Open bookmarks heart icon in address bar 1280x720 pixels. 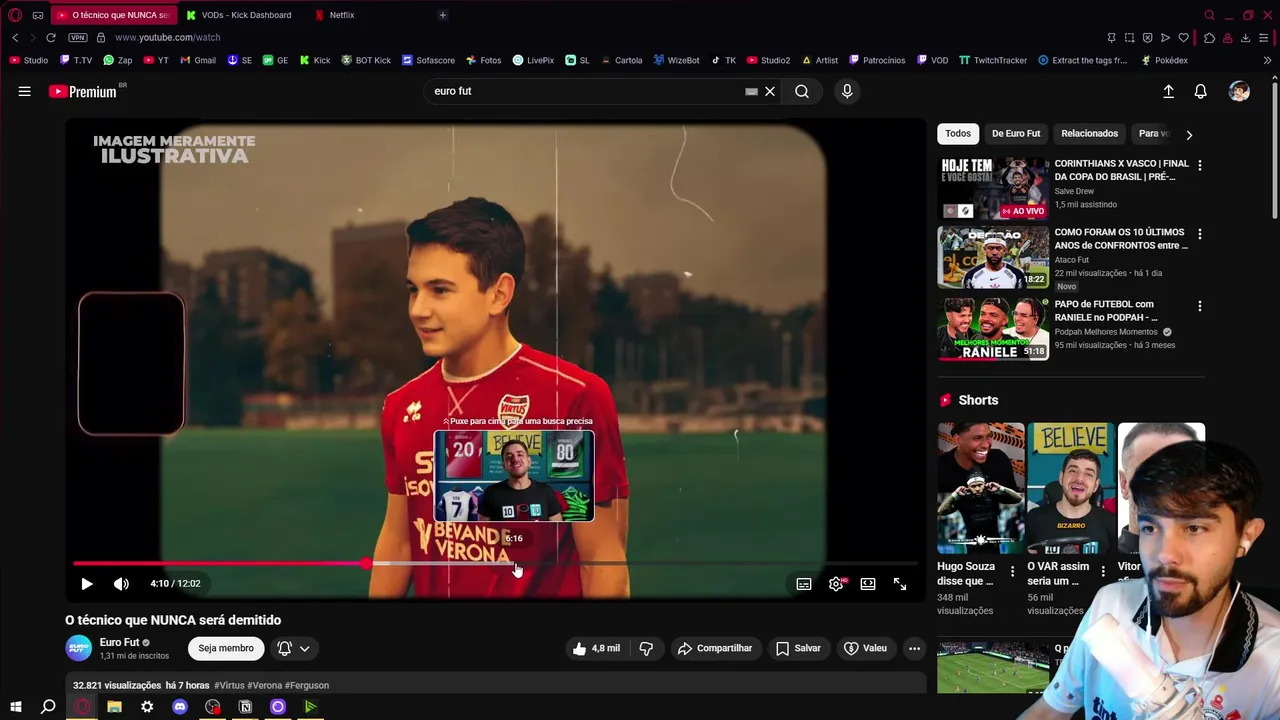pyautogui.click(x=1184, y=38)
